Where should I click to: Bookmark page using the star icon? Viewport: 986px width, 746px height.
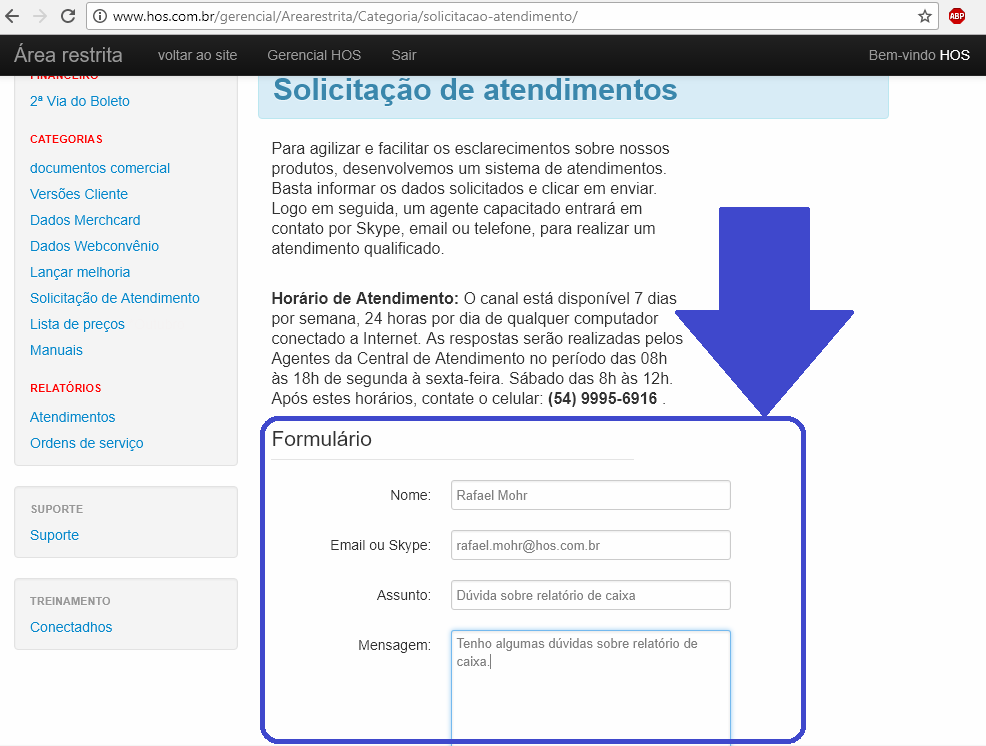[925, 16]
